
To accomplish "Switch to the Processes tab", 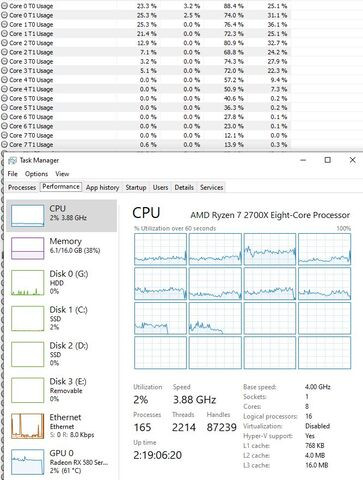I will (22, 187).
